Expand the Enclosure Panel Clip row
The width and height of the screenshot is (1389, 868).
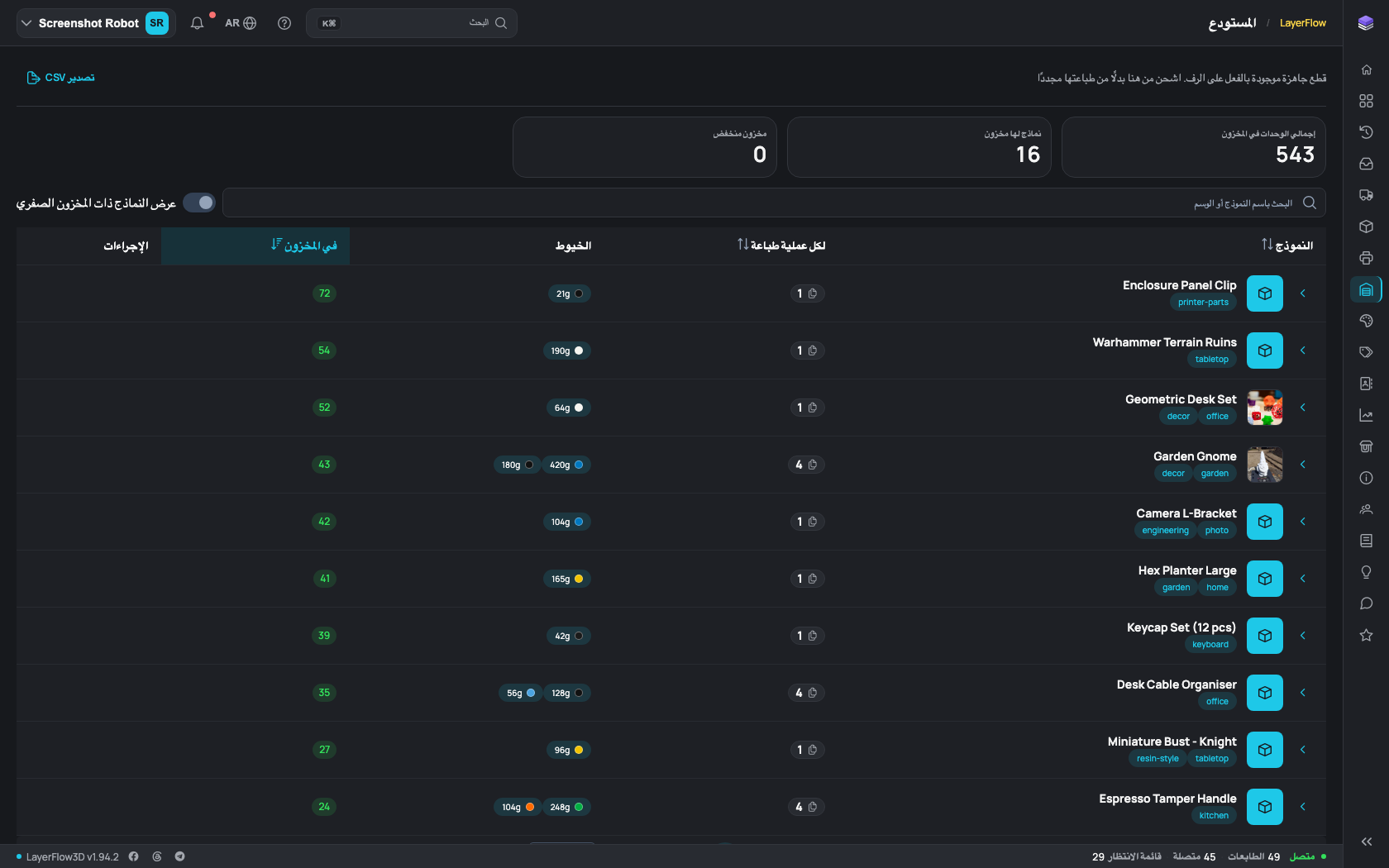pyautogui.click(x=1303, y=293)
